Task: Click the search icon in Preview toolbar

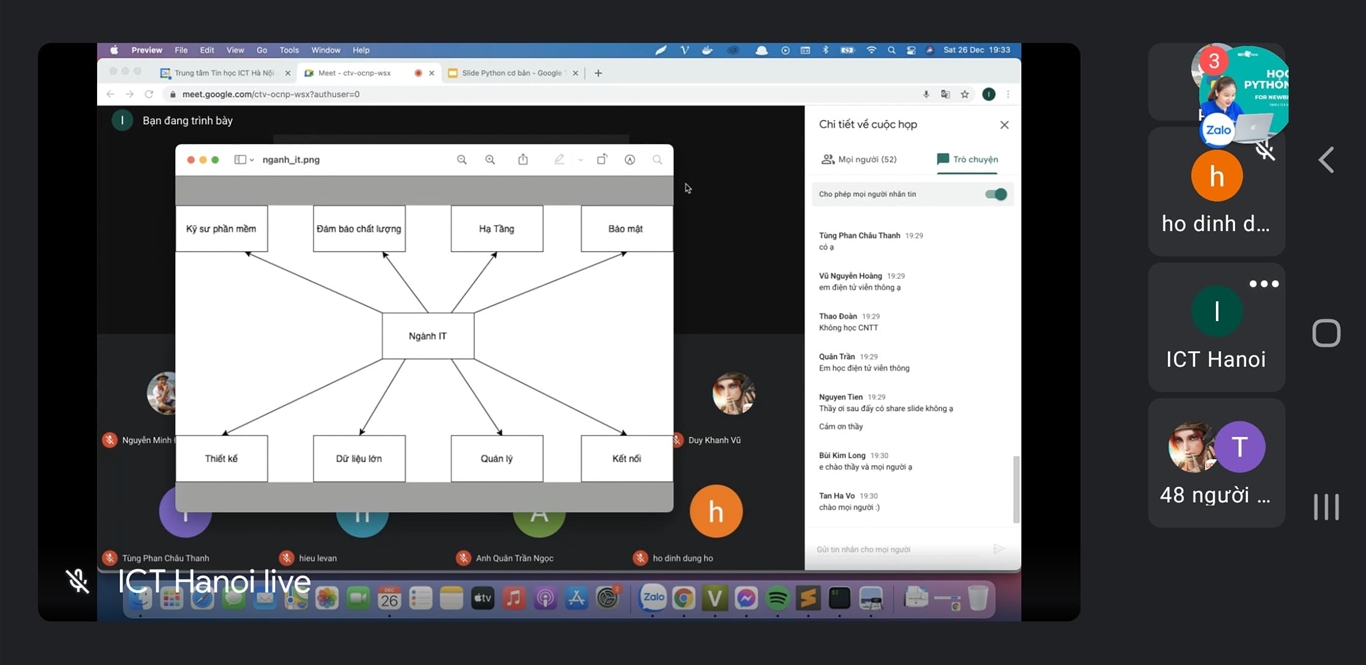Action: 657,160
